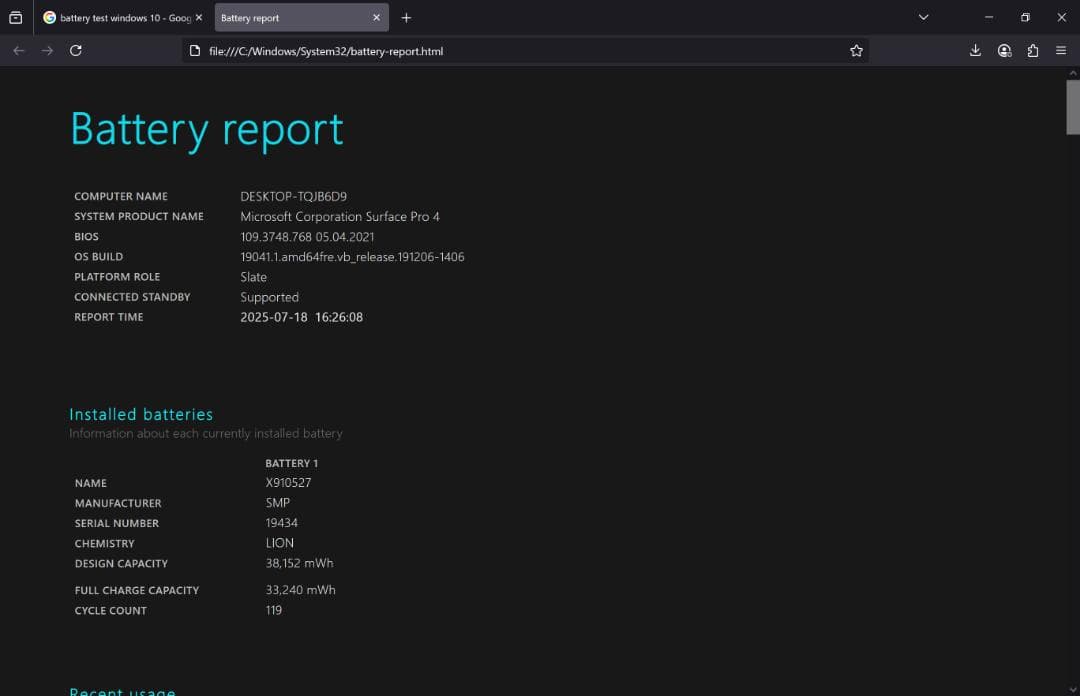This screenshot has width=1080, height=696.
Task: Open a new tab with plus button
Action: coord(406,18)
